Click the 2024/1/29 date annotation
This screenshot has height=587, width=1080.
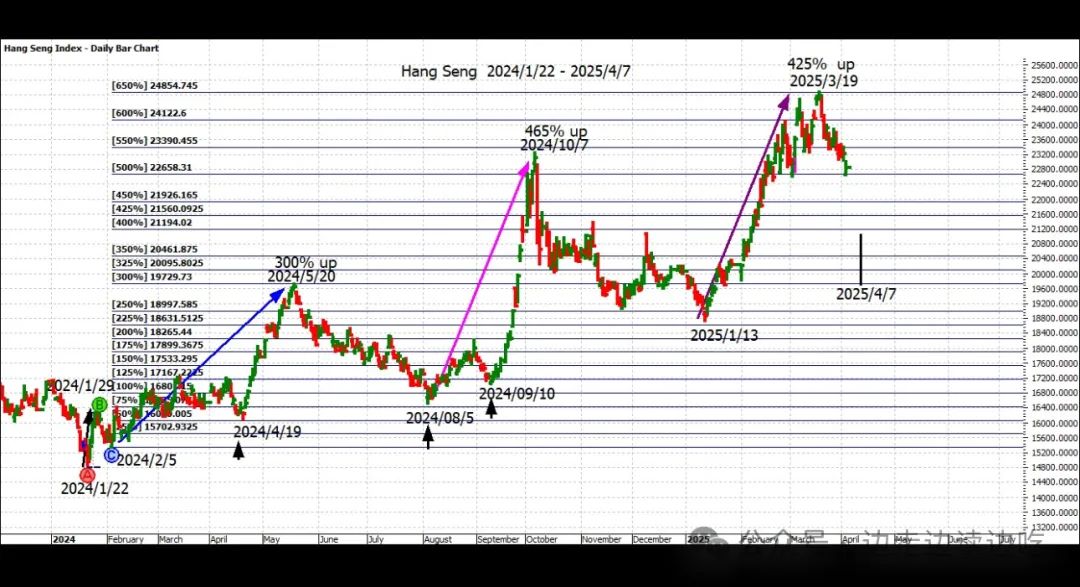(x=80, y=385)
